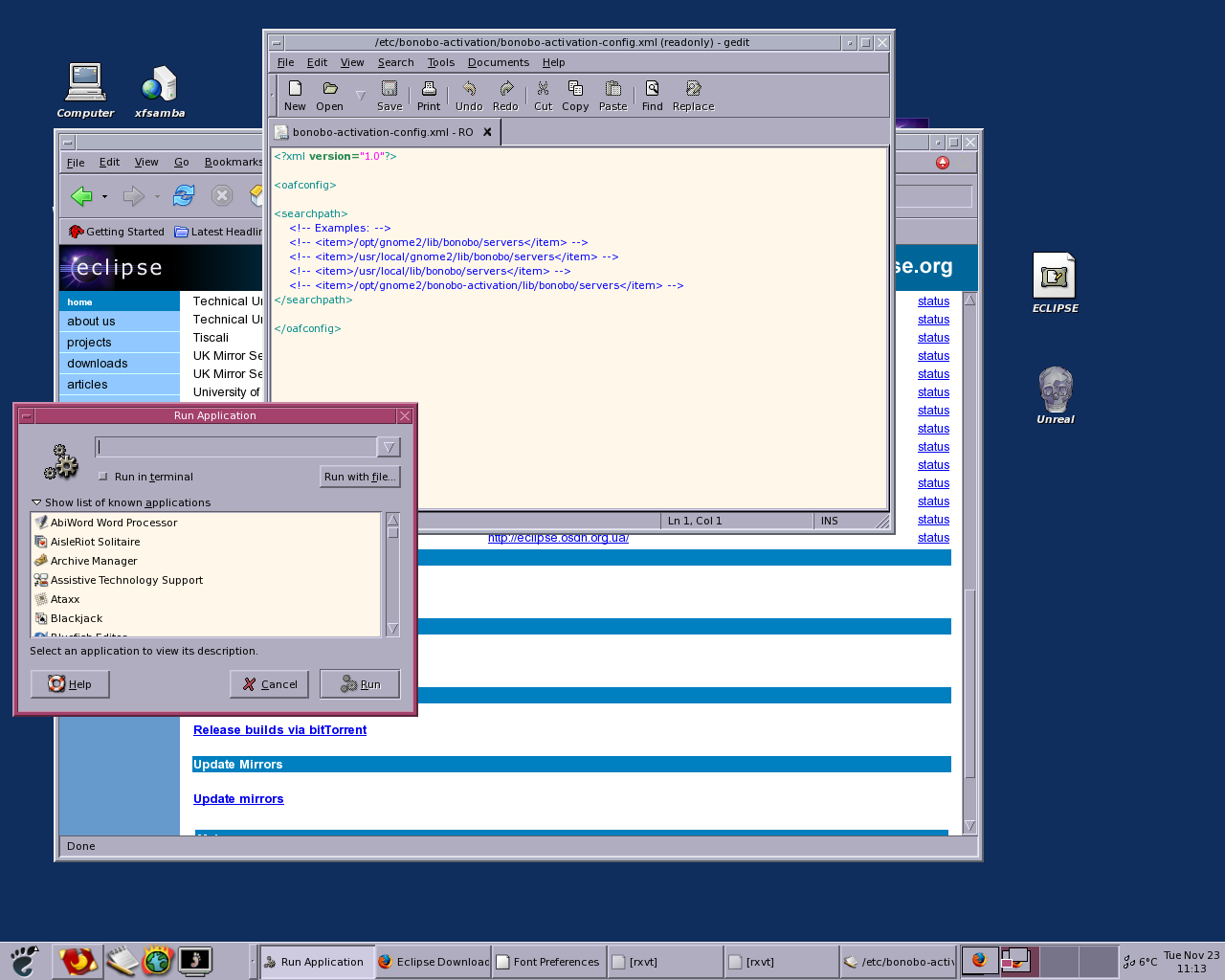Open the command dropdown in Run Application
Screen dimensions: 1225x980
pyautogui.click(x=389, y=447)
